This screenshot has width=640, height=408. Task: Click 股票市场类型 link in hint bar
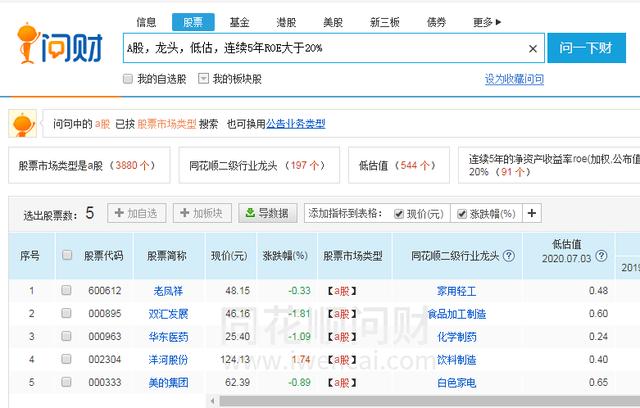click(x=167, y=124)
